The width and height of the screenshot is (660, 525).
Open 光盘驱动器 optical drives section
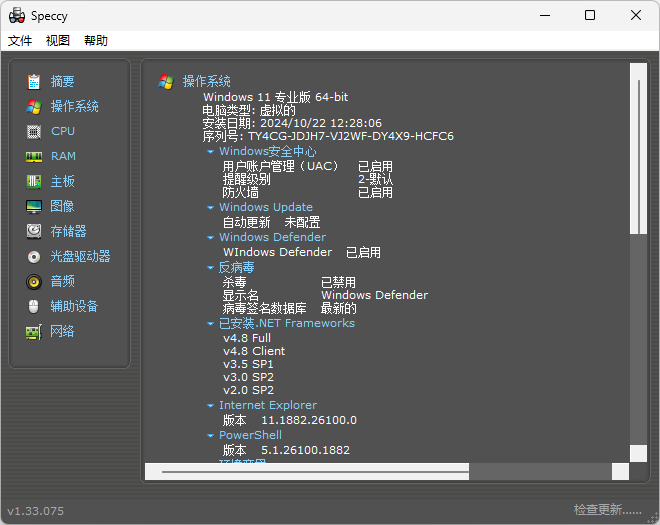point(80,256)
